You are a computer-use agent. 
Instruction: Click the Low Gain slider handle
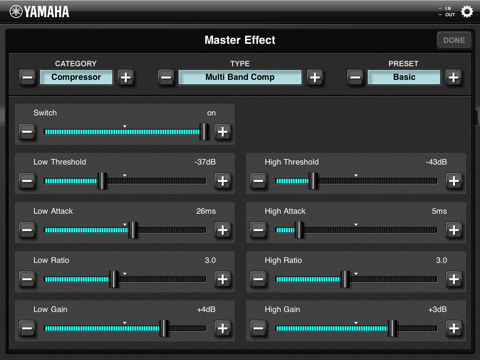coord(164,328)
